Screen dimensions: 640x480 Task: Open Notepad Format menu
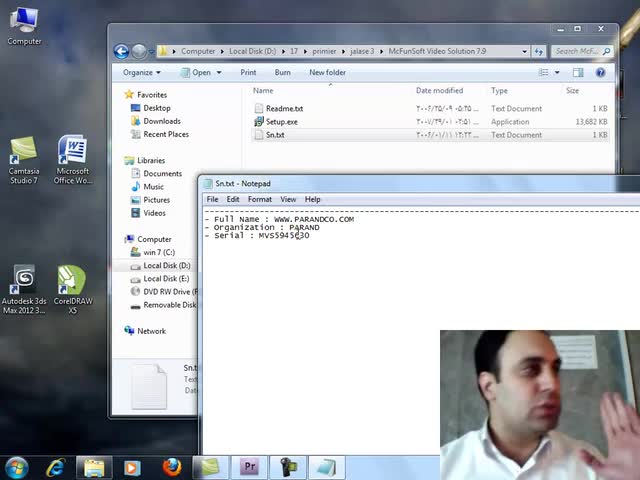260,199
